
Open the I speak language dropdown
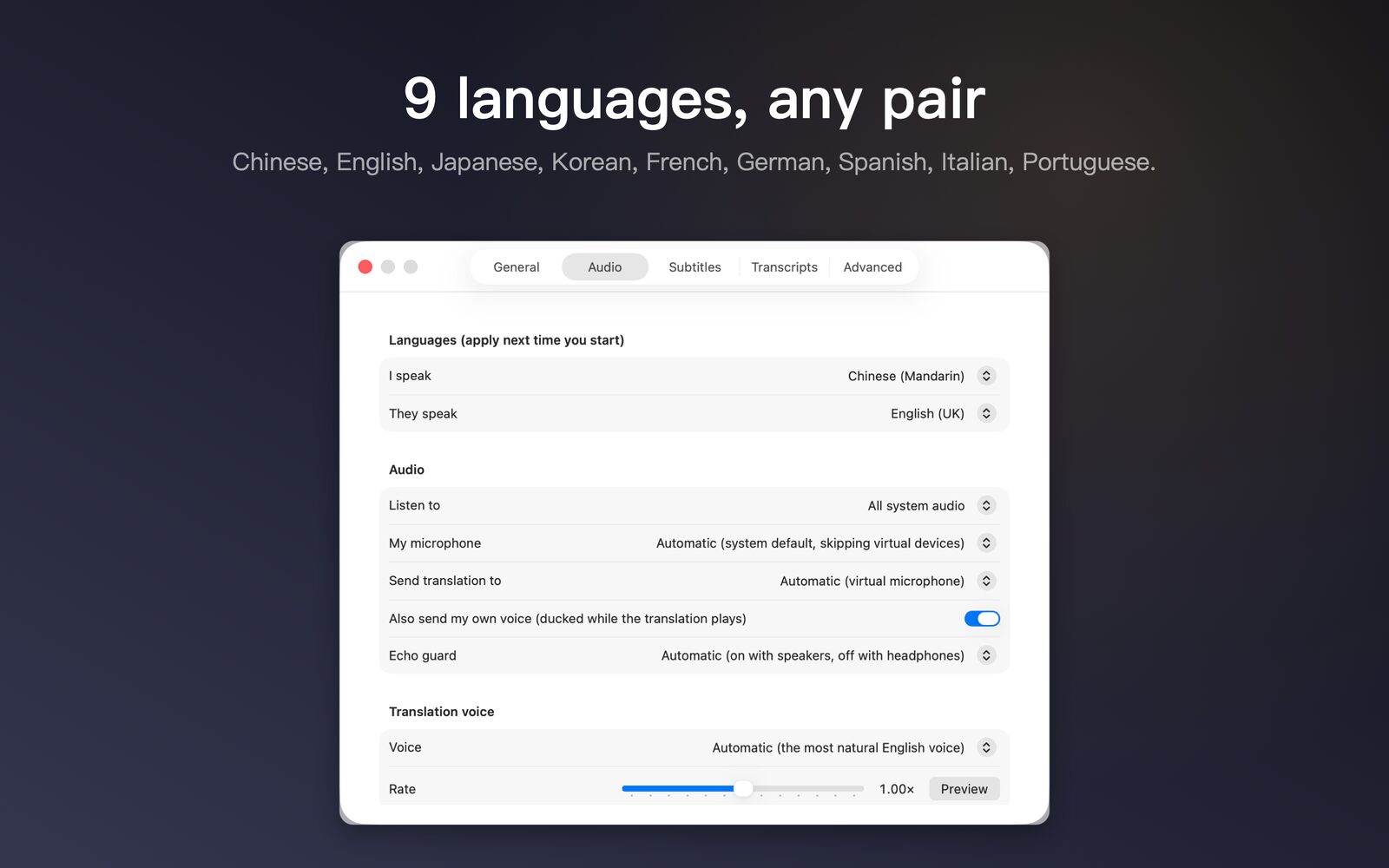986,376
